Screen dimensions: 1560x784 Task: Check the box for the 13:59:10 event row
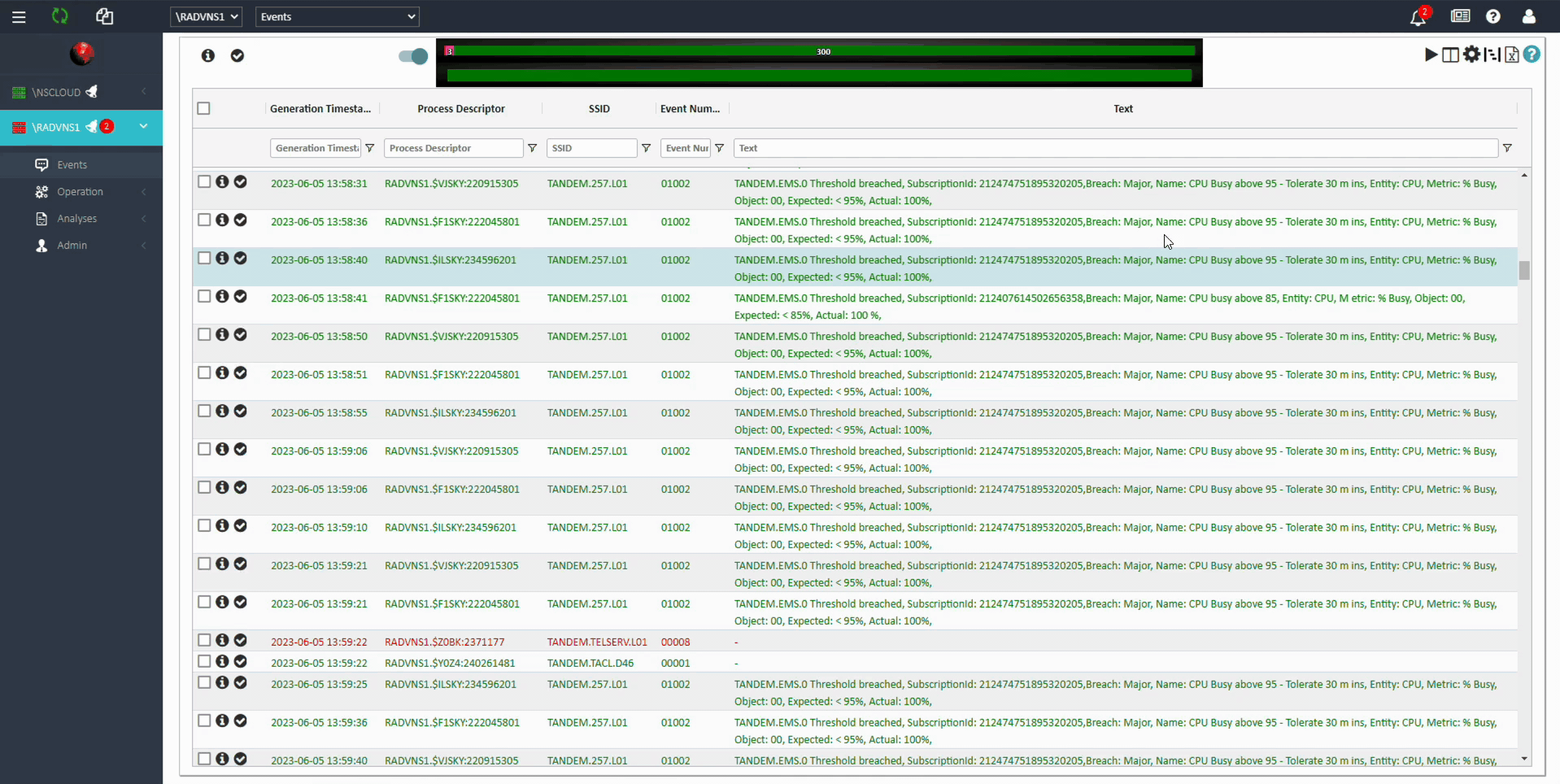pyautogui.click(x=204, y=526)
